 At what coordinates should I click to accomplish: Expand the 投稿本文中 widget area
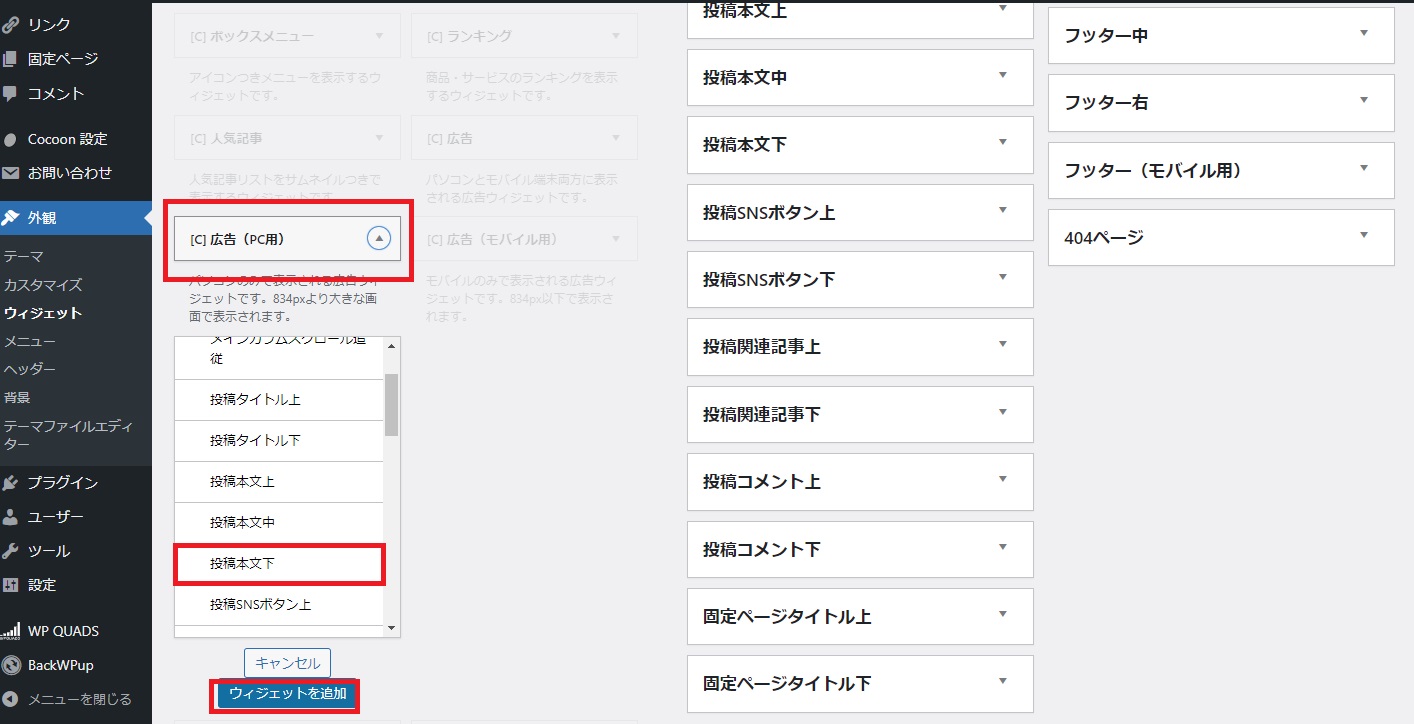pos(1002,76)
